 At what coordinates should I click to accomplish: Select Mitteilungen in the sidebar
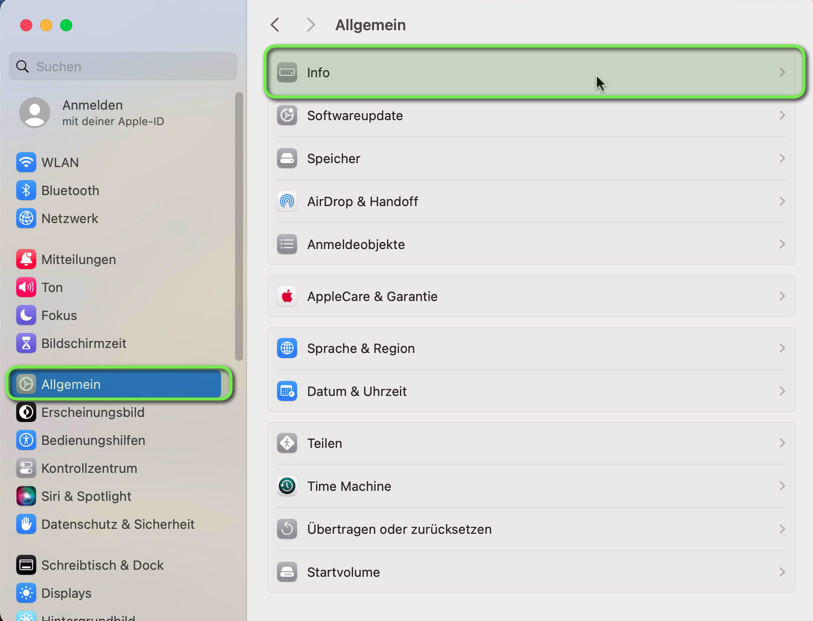pyautogui.click(x=78, y=260)
